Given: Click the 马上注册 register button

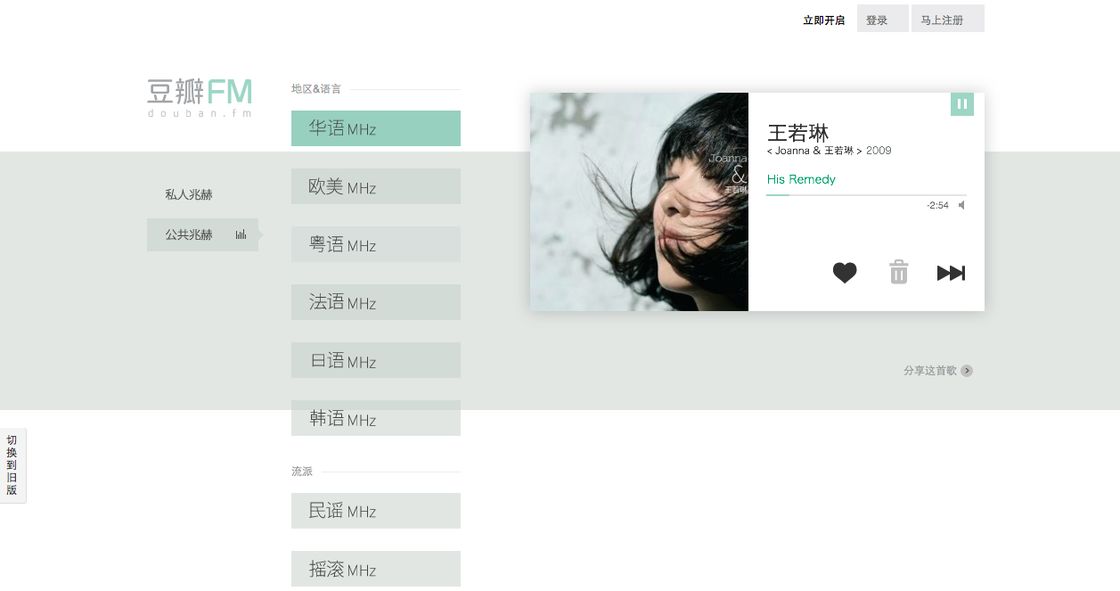Looking at the screenshot, I should (948, 19).
